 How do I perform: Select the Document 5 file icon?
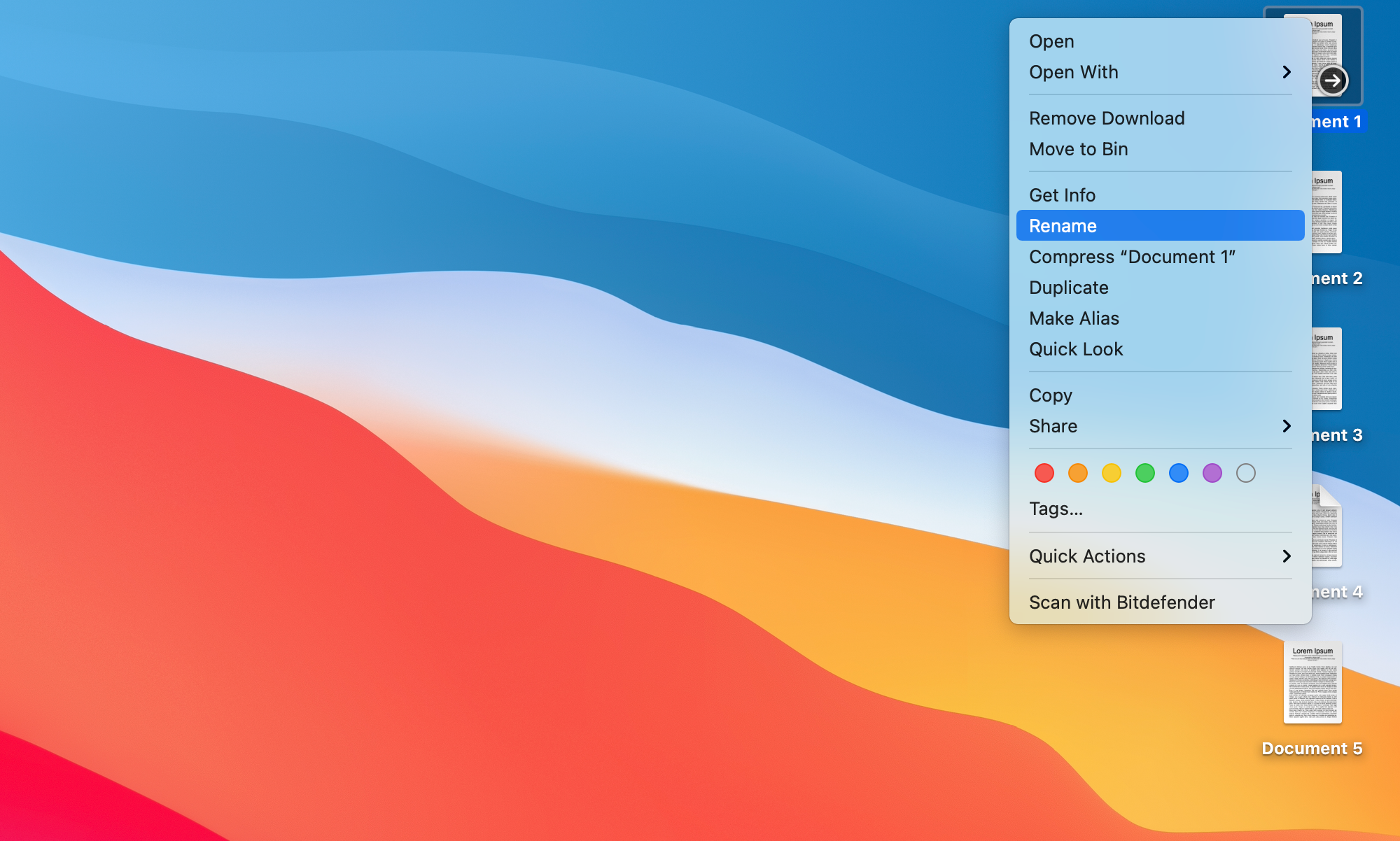(x=1312, y=682)
